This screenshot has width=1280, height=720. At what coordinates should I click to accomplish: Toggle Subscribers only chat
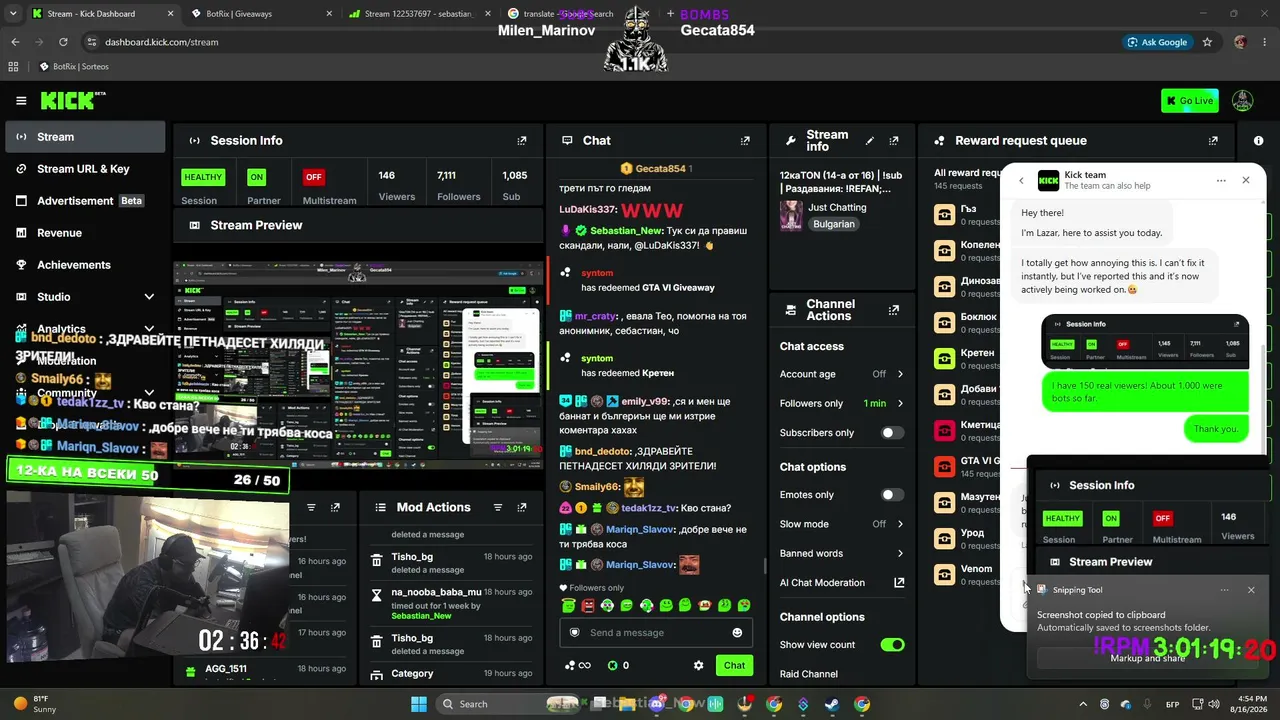point(892,433)
